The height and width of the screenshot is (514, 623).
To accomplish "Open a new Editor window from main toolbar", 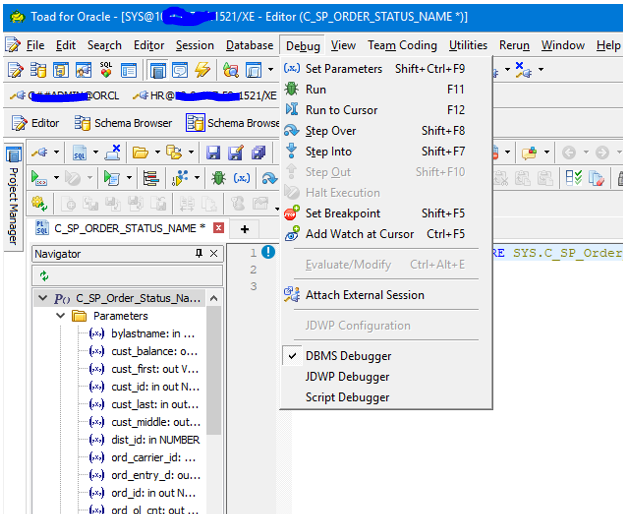I will click(x=15, y=70).
